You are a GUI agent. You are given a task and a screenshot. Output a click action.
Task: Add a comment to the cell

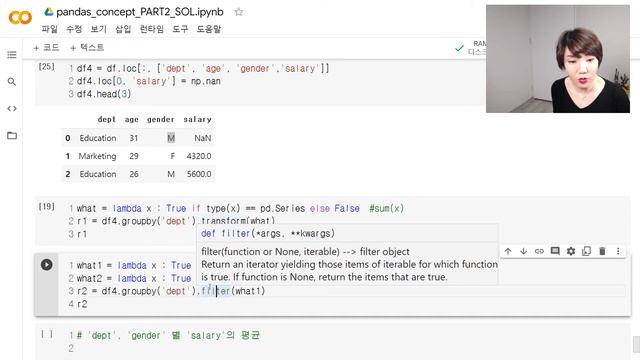pyautogui.click(x=555, y=251)
